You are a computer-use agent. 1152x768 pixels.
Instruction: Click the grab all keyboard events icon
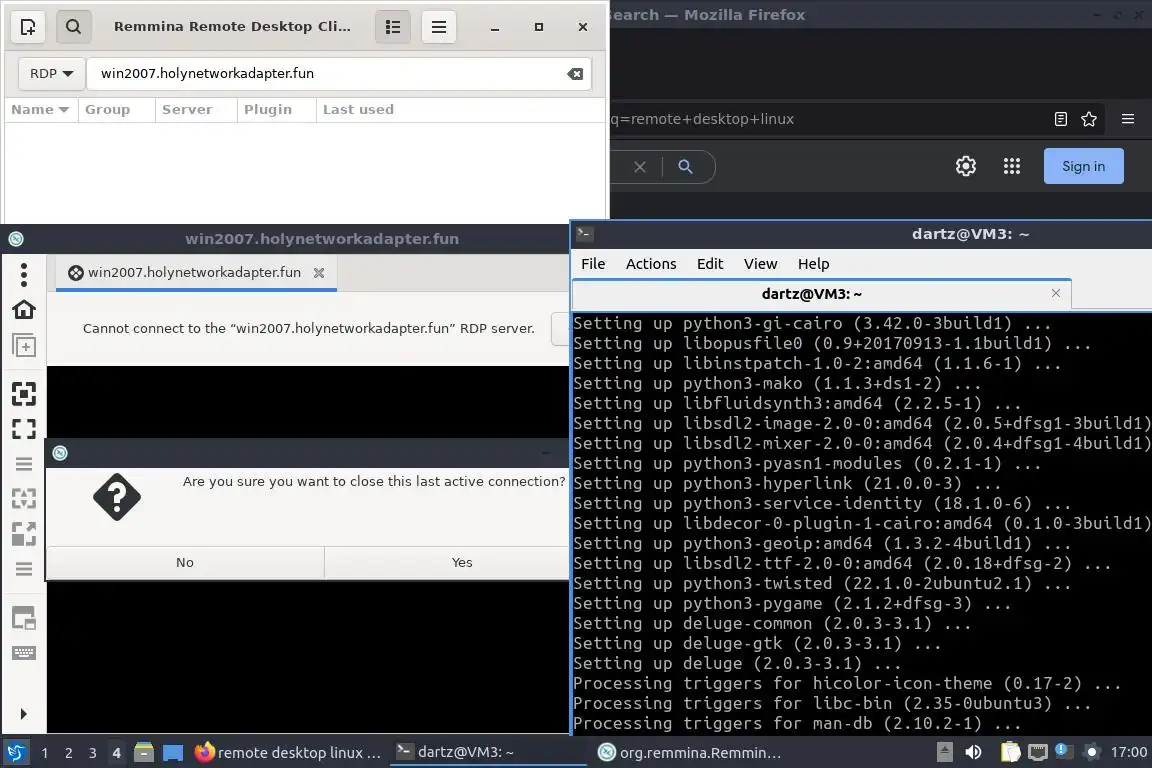point(24,618)
